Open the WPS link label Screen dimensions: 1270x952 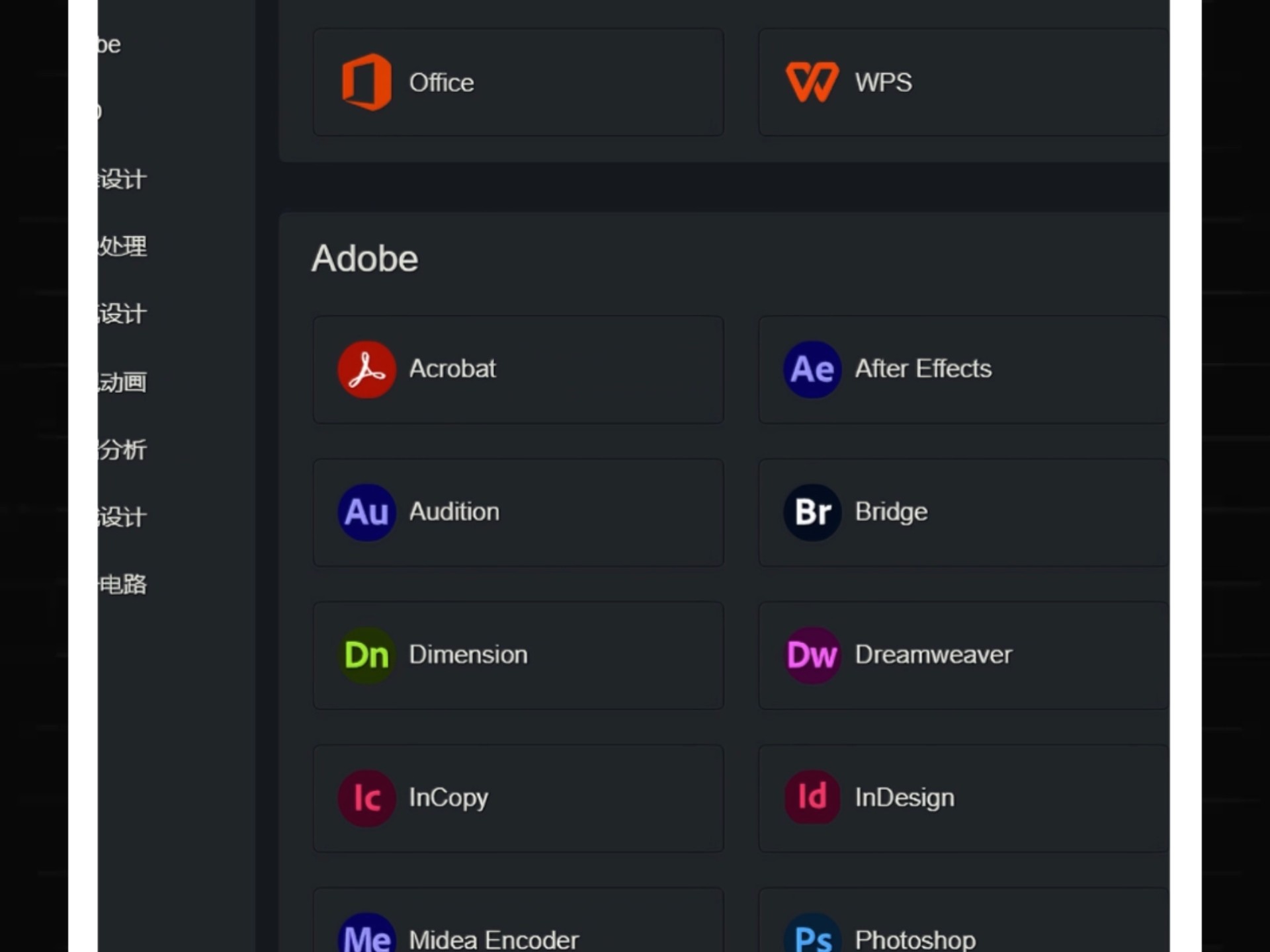click(x=883, y=83)
